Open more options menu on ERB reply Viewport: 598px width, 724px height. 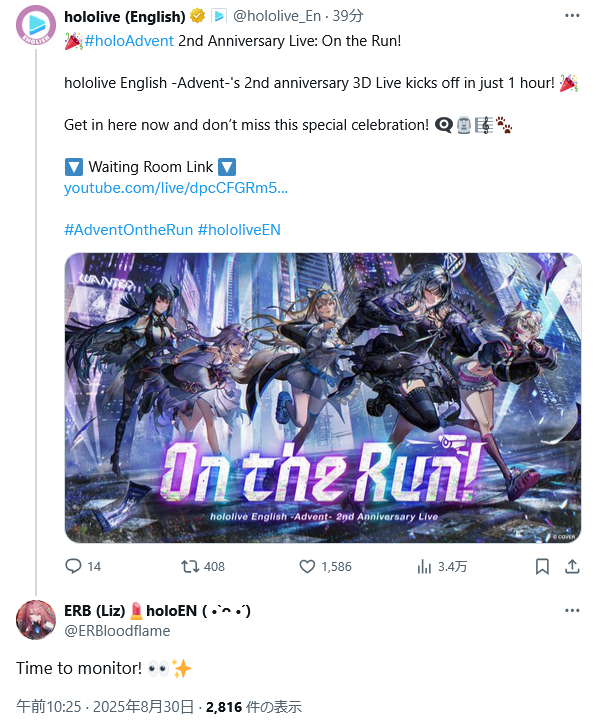coord(572,610)
